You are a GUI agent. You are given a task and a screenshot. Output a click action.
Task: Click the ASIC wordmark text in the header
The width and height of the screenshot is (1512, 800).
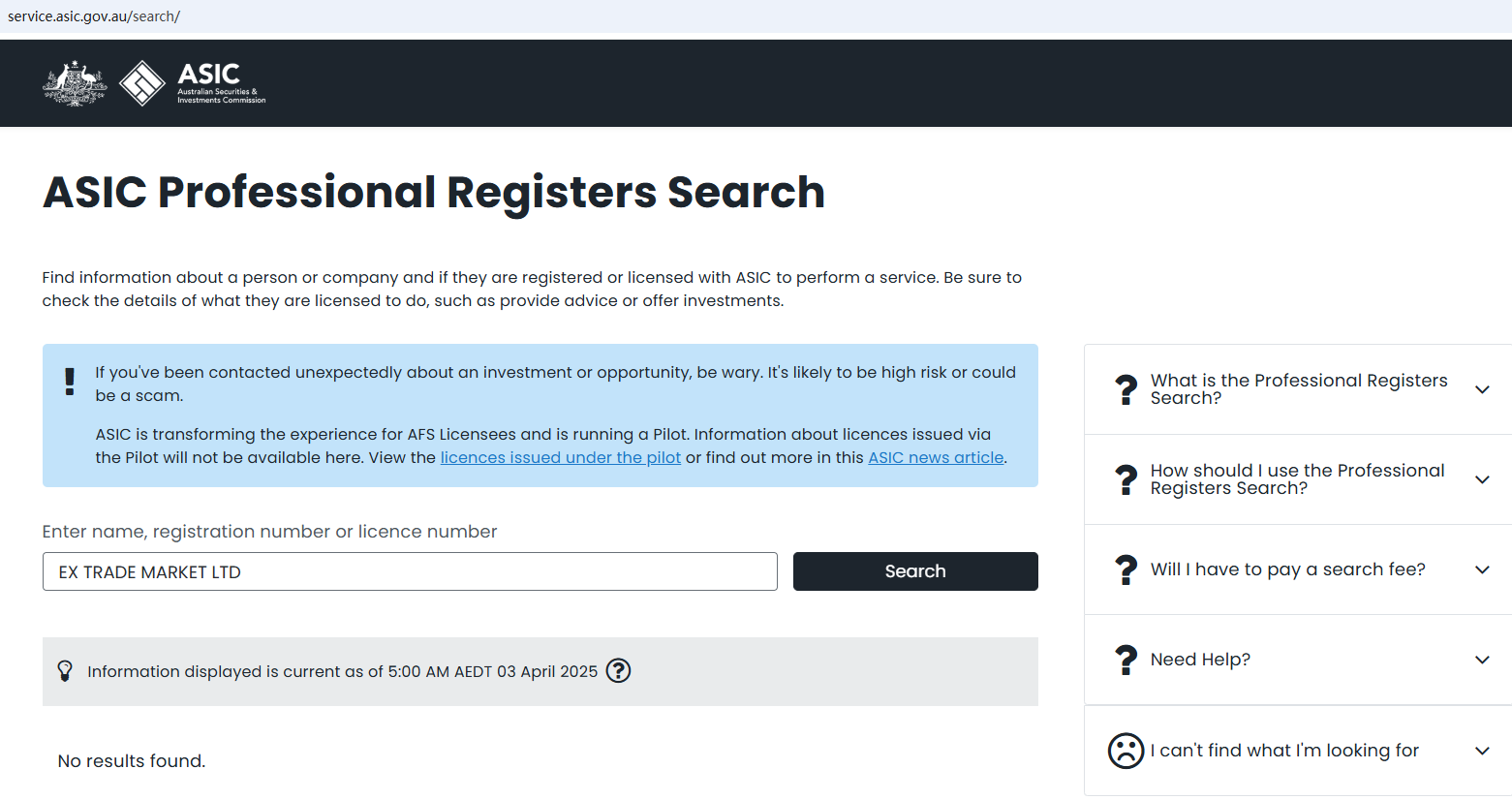pyautogui.click(x=209, y=75)
